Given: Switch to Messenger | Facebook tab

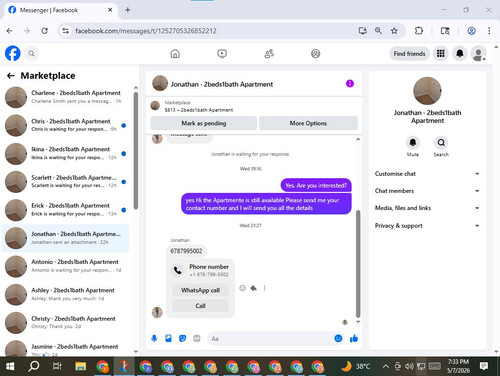Looking at the screenshot, I should click(60, 10).
